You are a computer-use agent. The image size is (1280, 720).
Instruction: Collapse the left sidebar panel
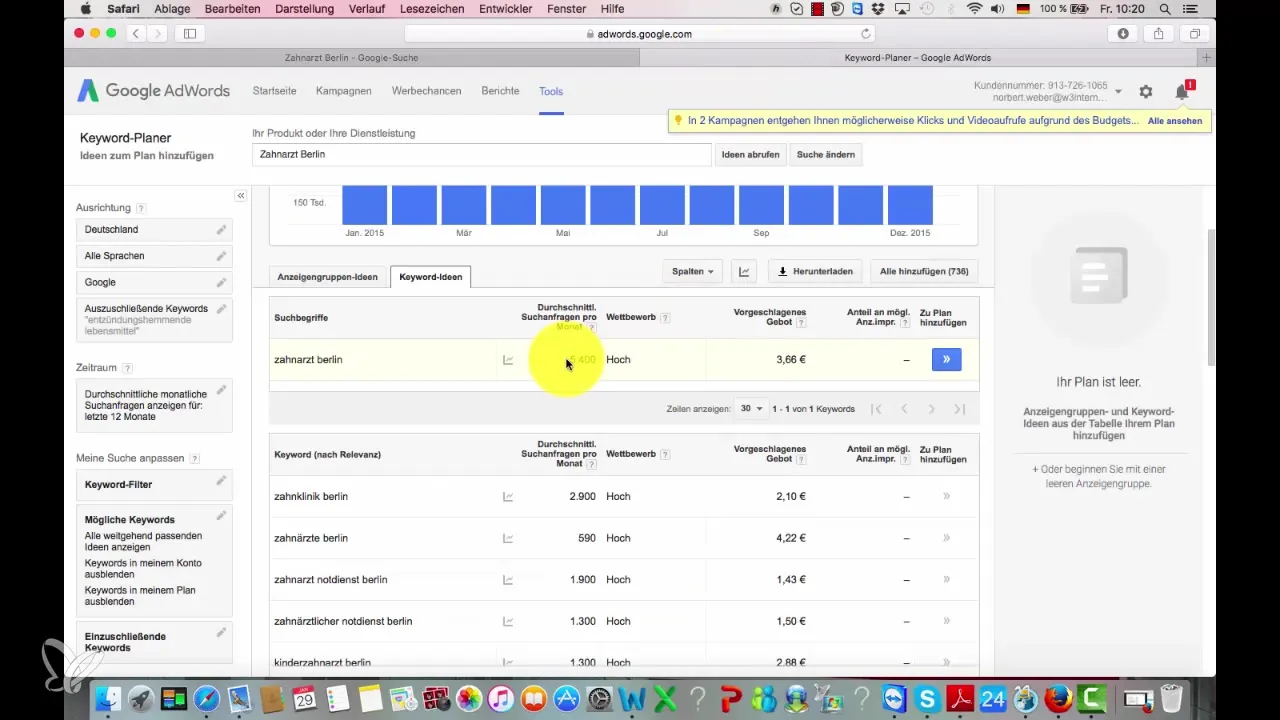(241, 196)
